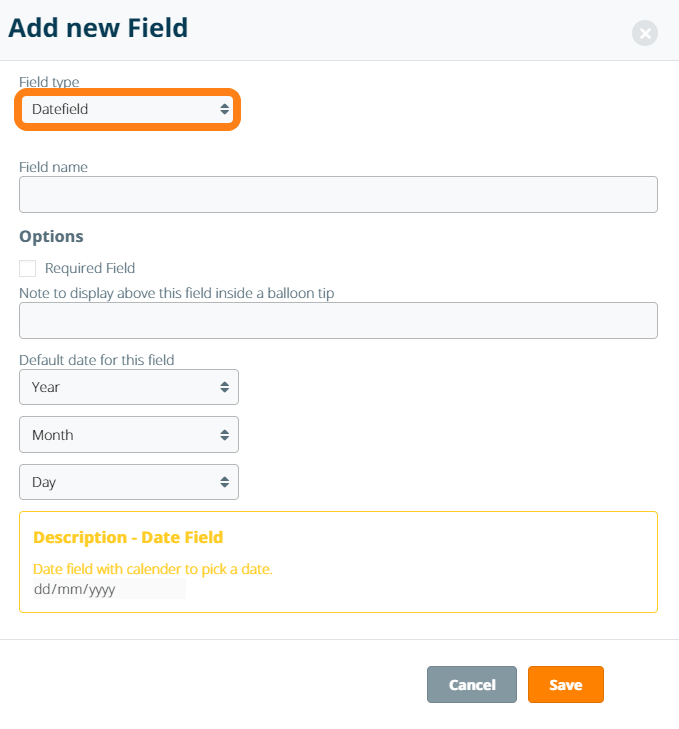Click the arrows icon on the Year selector
Image resolution: width=679 pixels, height=729 pixels.
[225, 387]
